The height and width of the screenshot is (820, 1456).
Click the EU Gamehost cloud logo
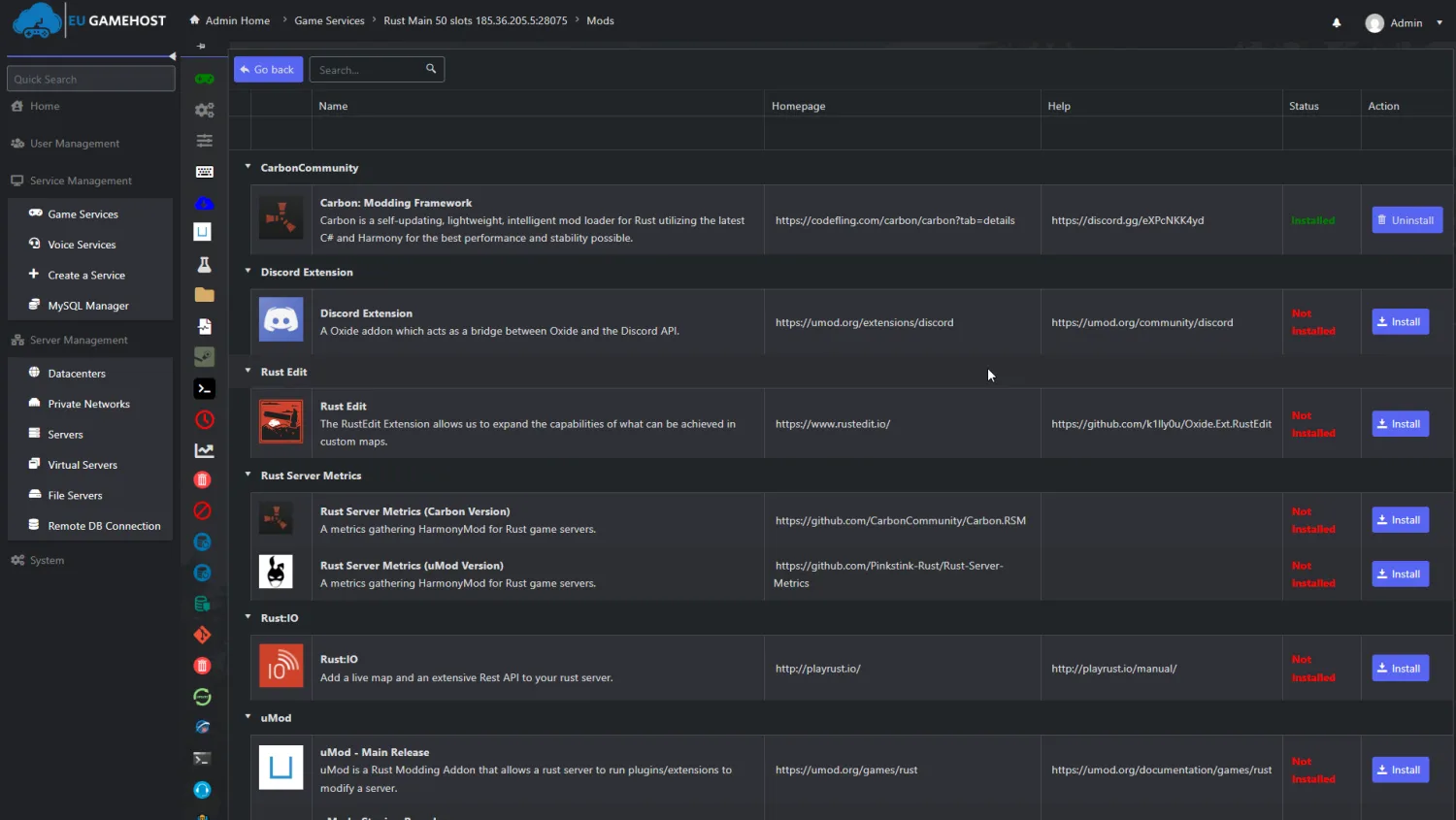pyautogui.click(x=37, y=20)
